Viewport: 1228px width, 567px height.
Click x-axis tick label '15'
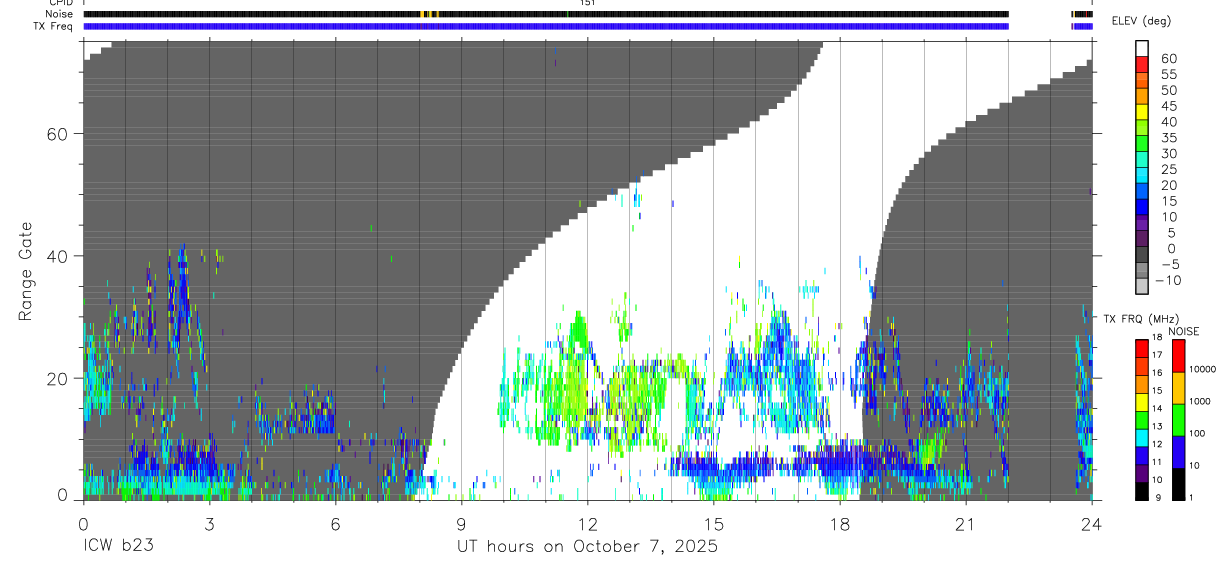[x=713, y=524]
